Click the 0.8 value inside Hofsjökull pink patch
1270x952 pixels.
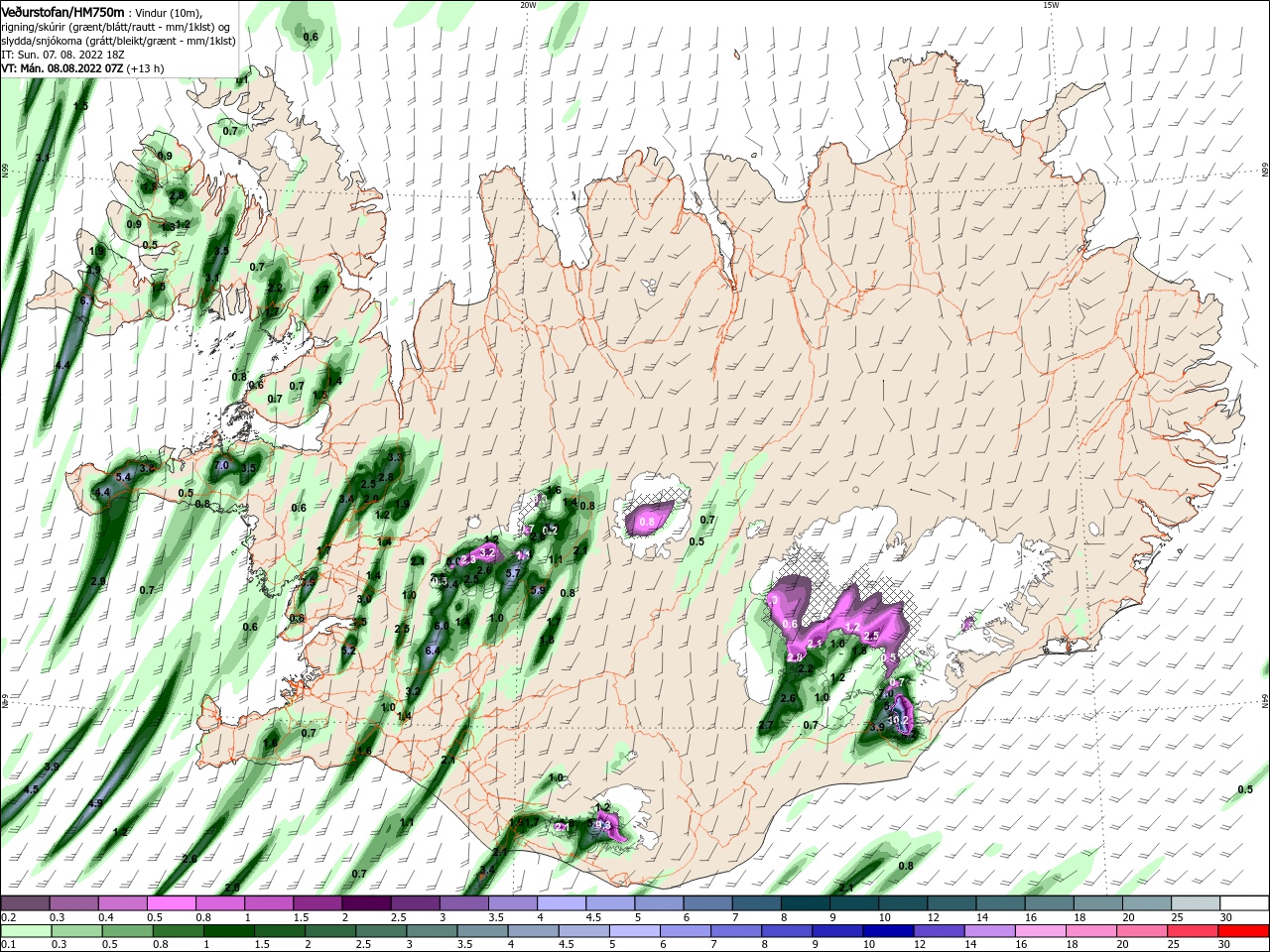coord(648,522)
